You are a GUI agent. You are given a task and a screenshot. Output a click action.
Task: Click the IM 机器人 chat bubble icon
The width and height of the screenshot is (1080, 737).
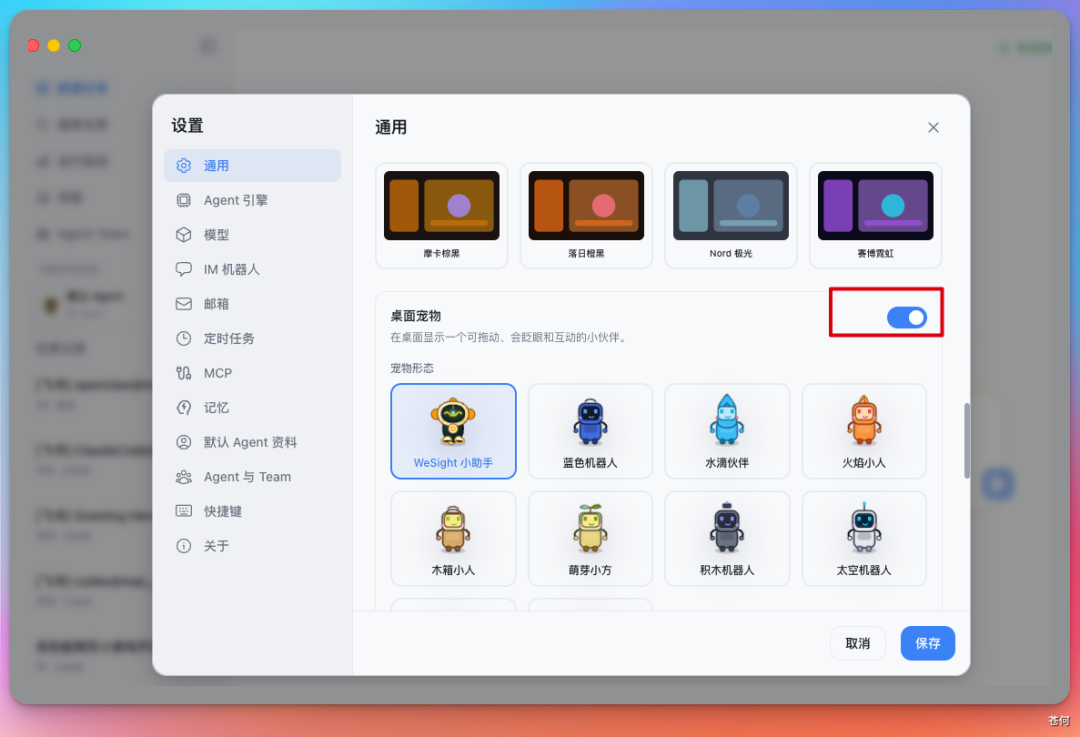(x=183, y=269)
